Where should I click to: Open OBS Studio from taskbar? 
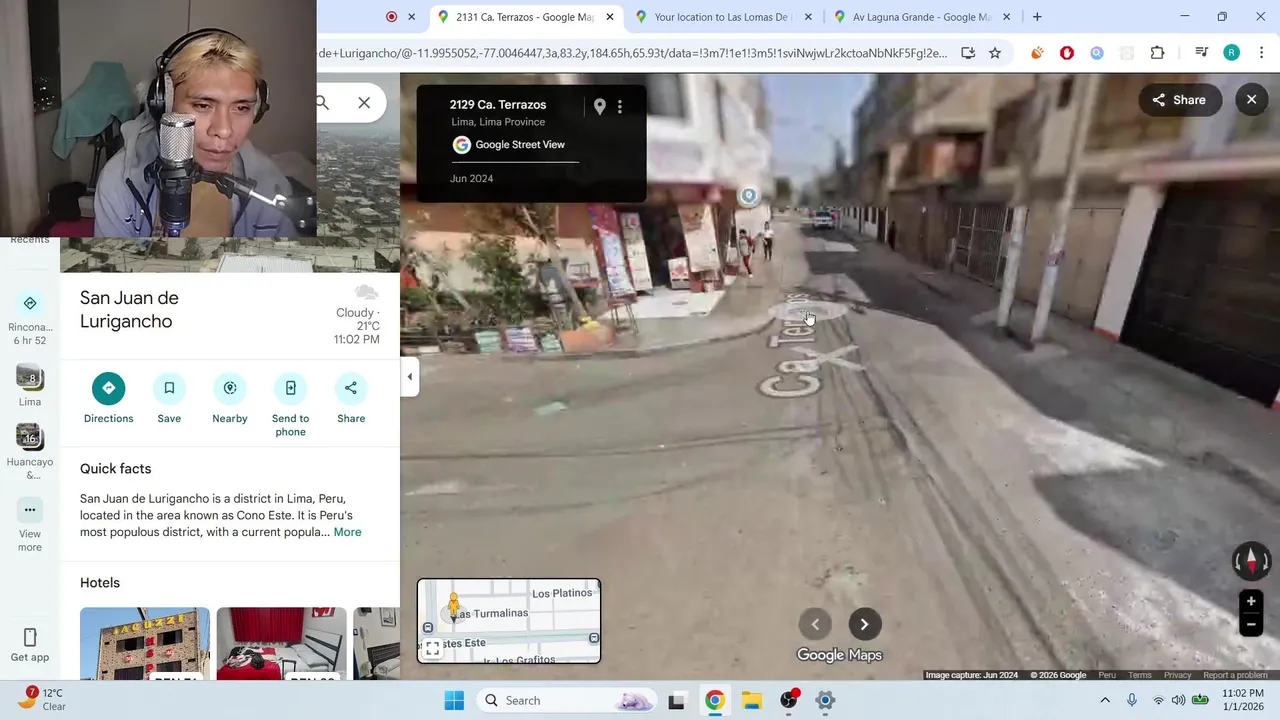(x=788, y=700)
